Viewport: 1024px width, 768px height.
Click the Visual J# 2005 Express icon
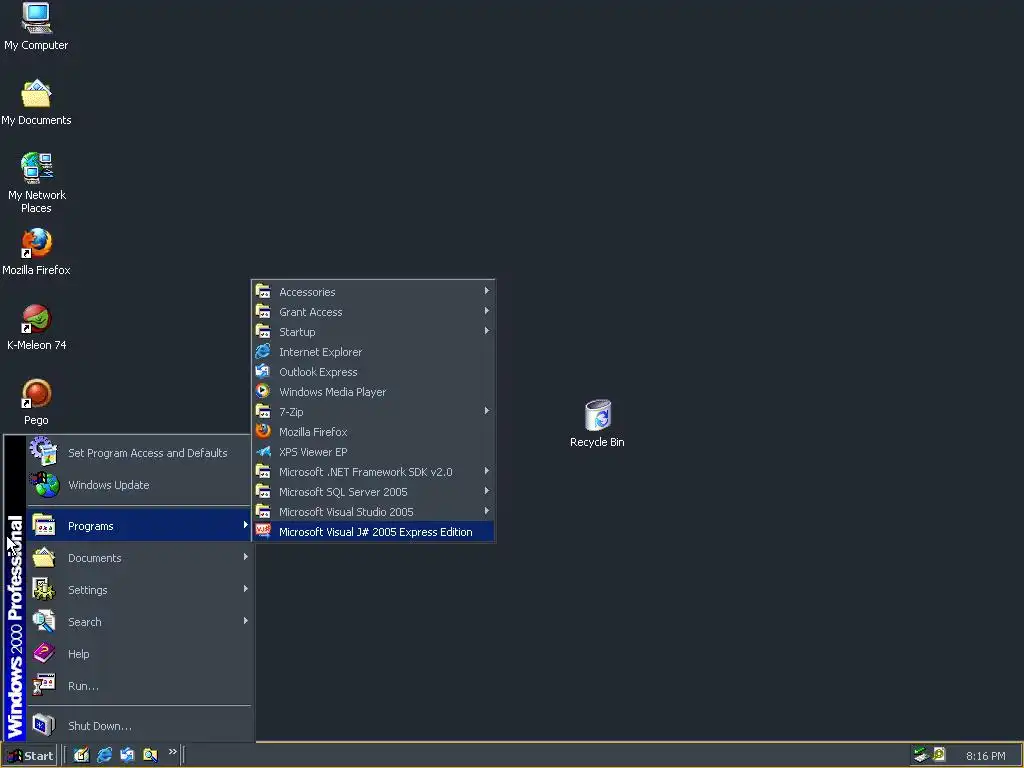[263, 532]
